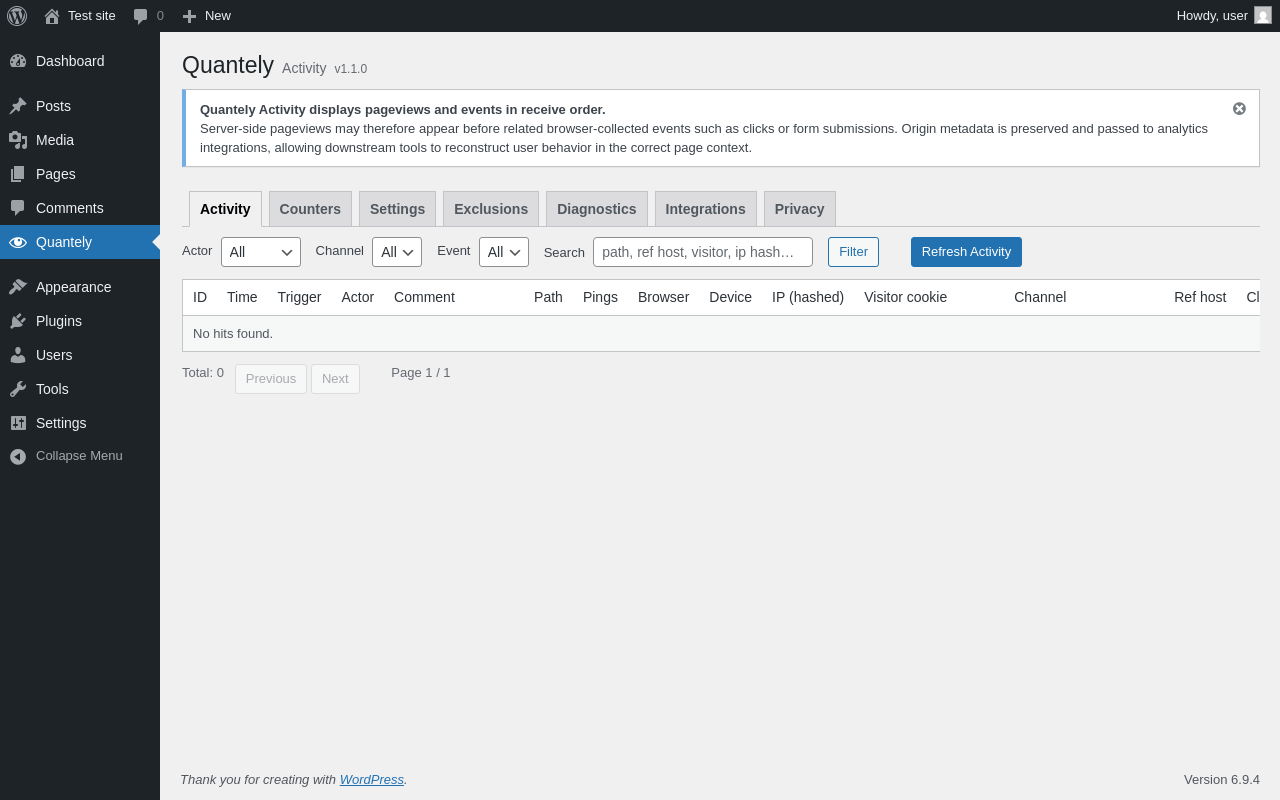Click the Tools wrench icon
Image resolution: width=1280 pixels, height=800 pixels.
(x=18, y=389)
